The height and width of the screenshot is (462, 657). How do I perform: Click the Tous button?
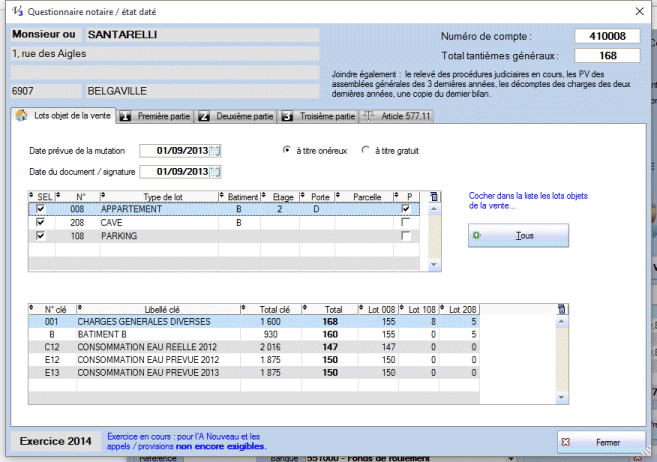click(x=518, y=235)
